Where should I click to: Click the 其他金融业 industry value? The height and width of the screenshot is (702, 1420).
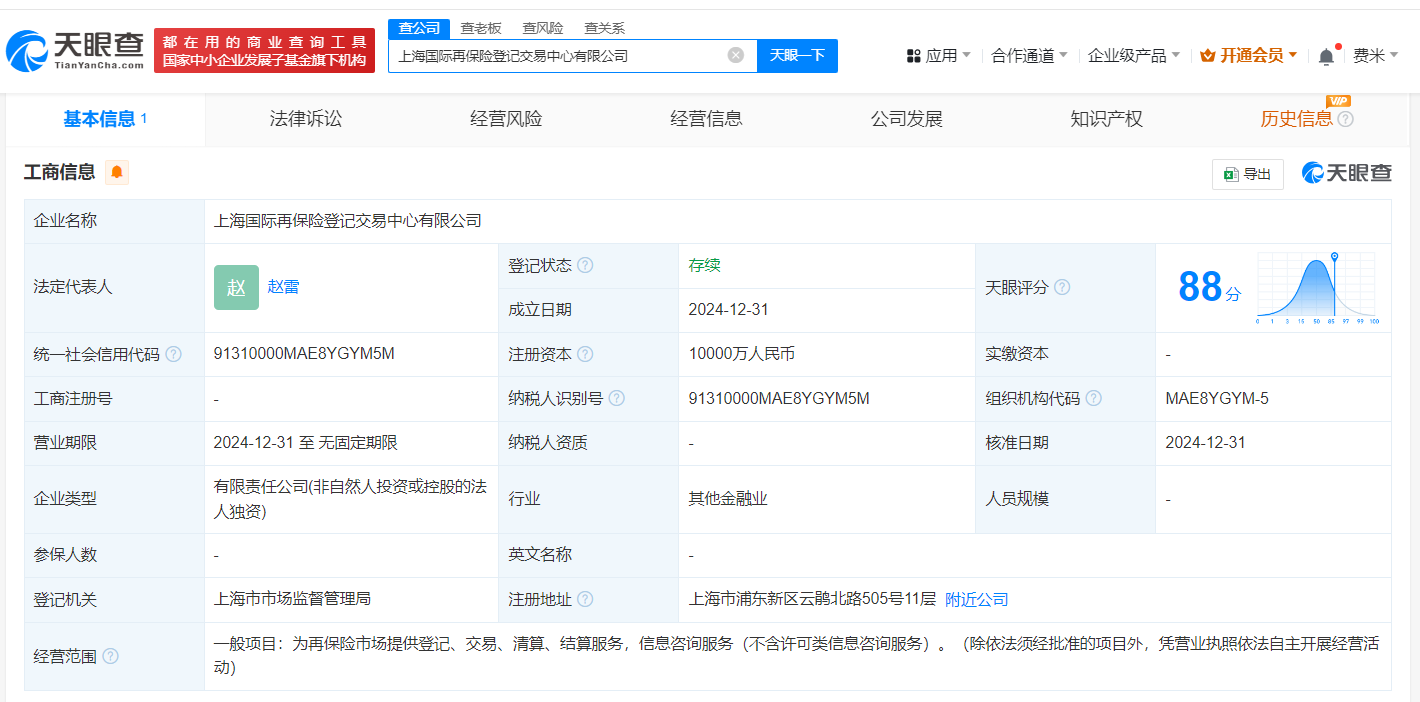(728, 499)
